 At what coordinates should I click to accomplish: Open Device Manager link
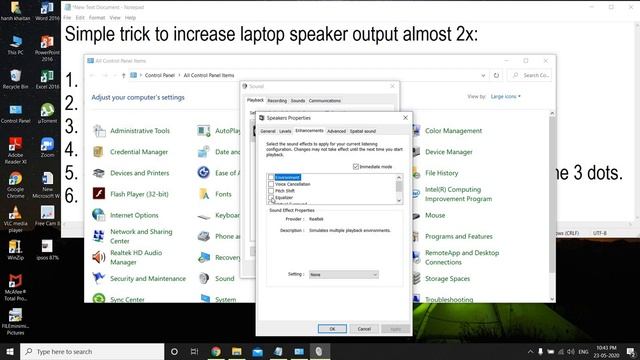tap(449, 152)
